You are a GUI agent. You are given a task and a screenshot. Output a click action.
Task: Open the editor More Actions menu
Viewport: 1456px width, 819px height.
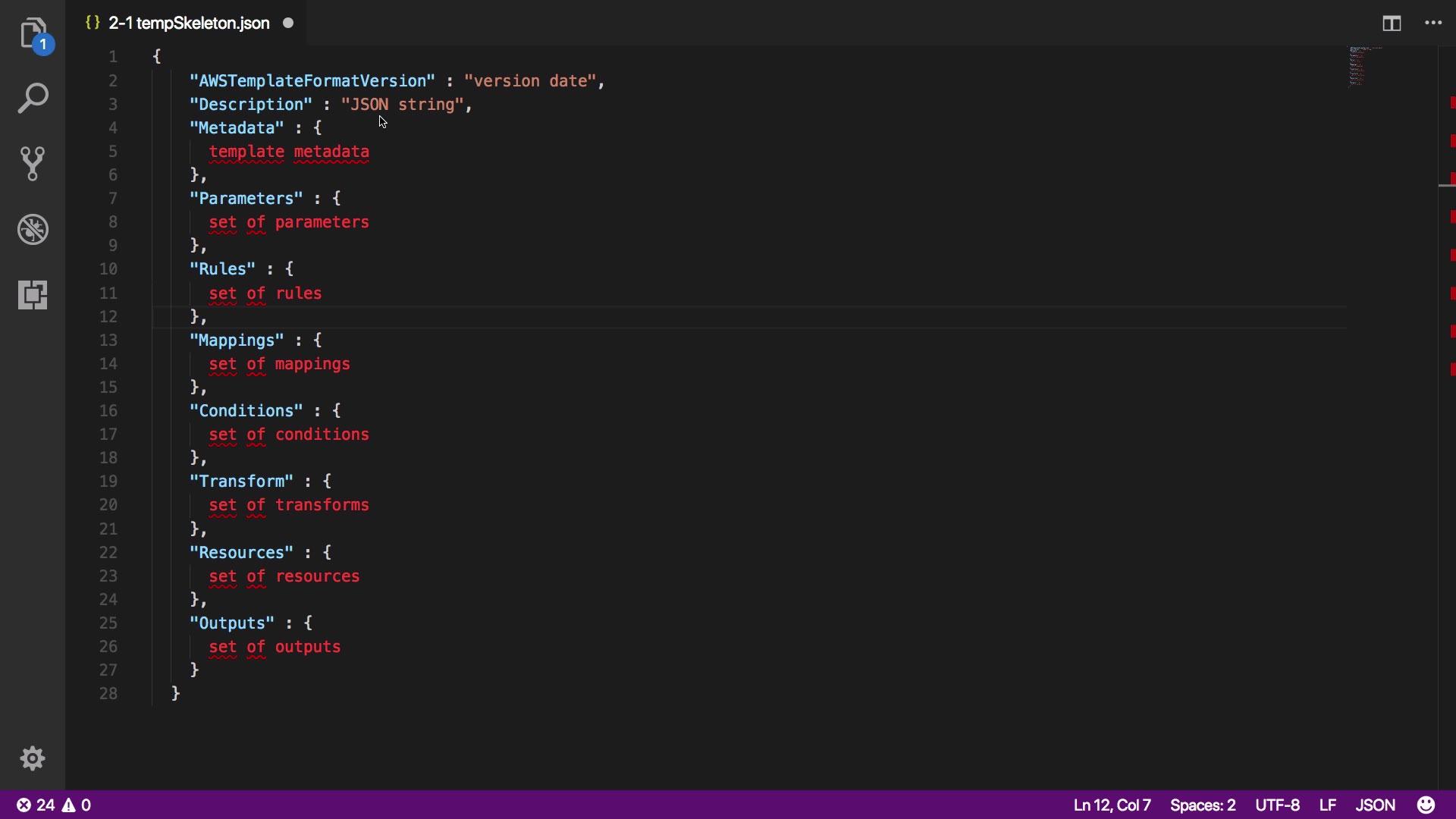pyautogui.click(x=1433, y=24)
